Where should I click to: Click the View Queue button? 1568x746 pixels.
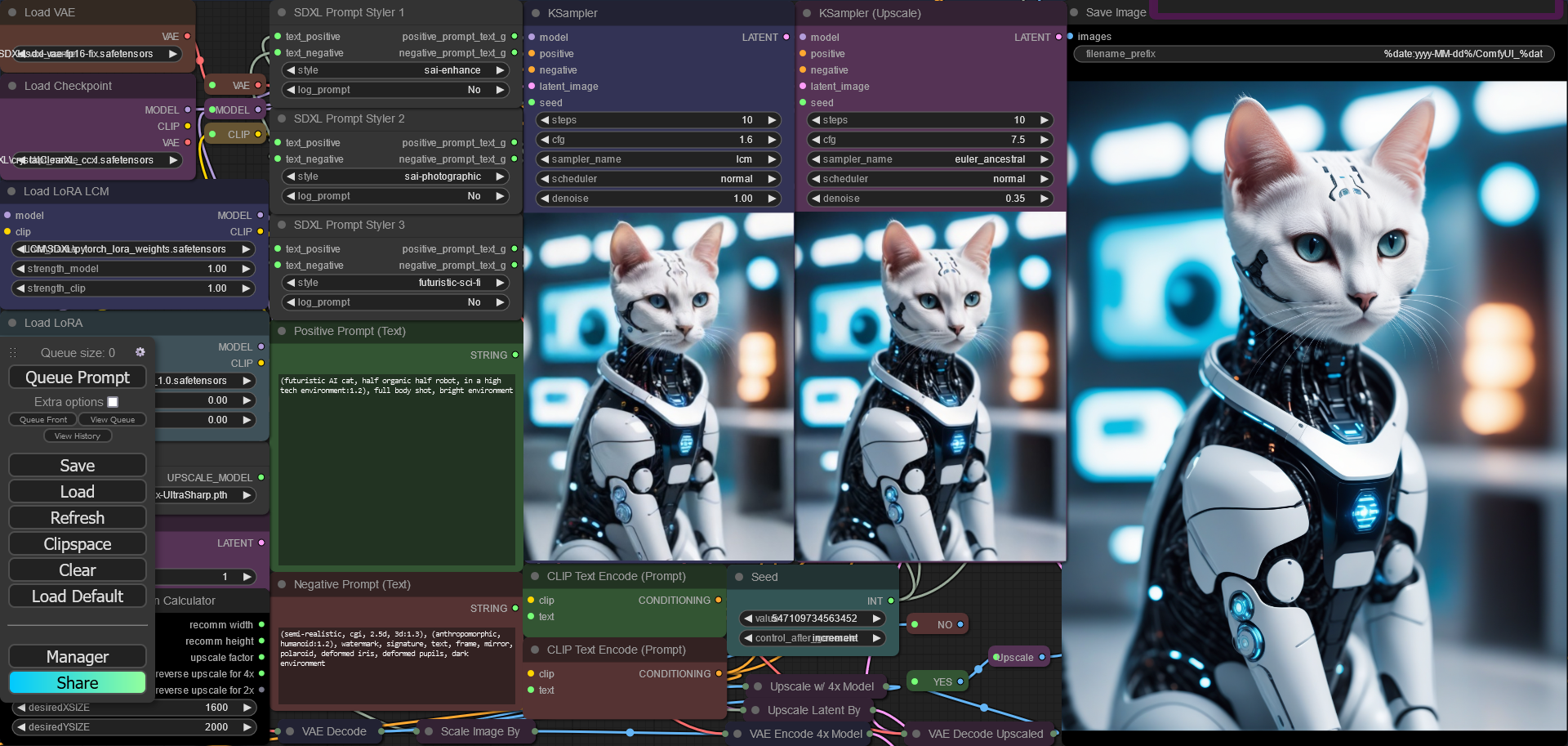(x=113, y=419)
